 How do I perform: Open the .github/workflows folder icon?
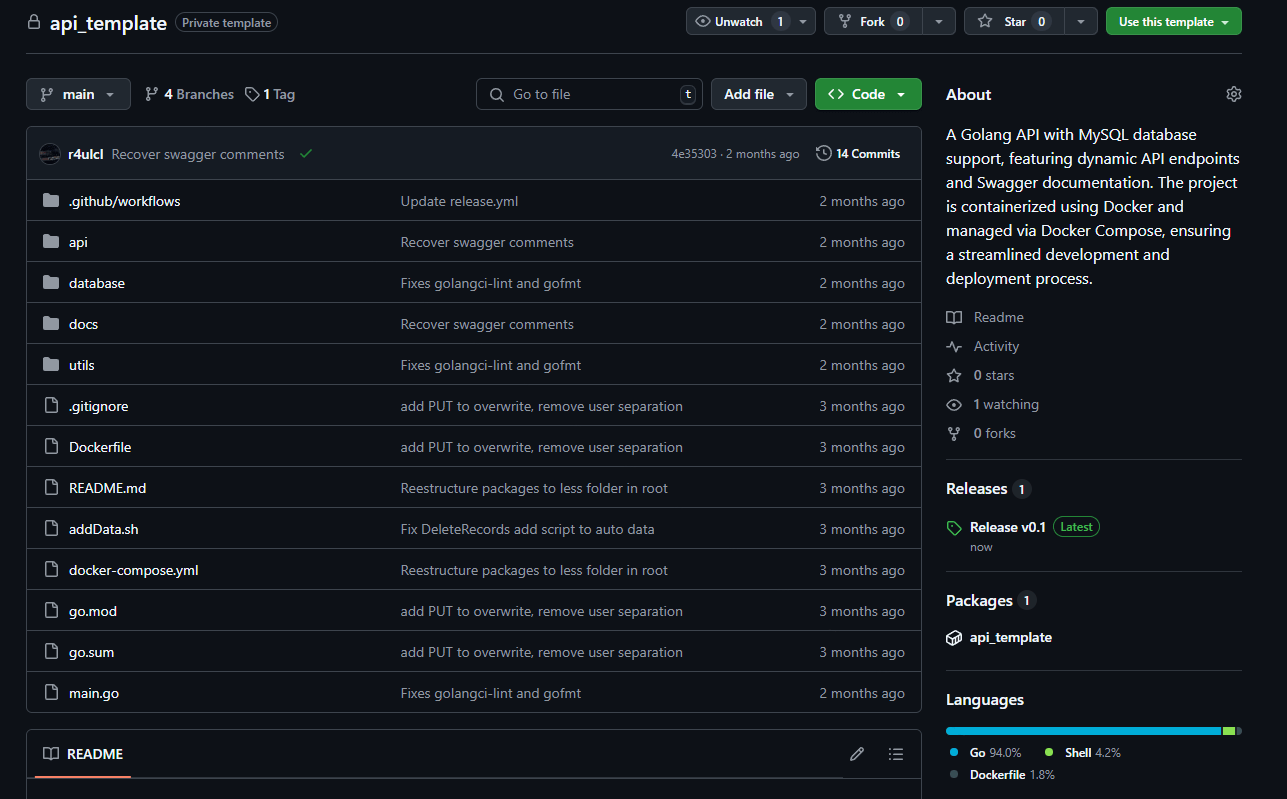pyautogui.click(x=50, y=200)
